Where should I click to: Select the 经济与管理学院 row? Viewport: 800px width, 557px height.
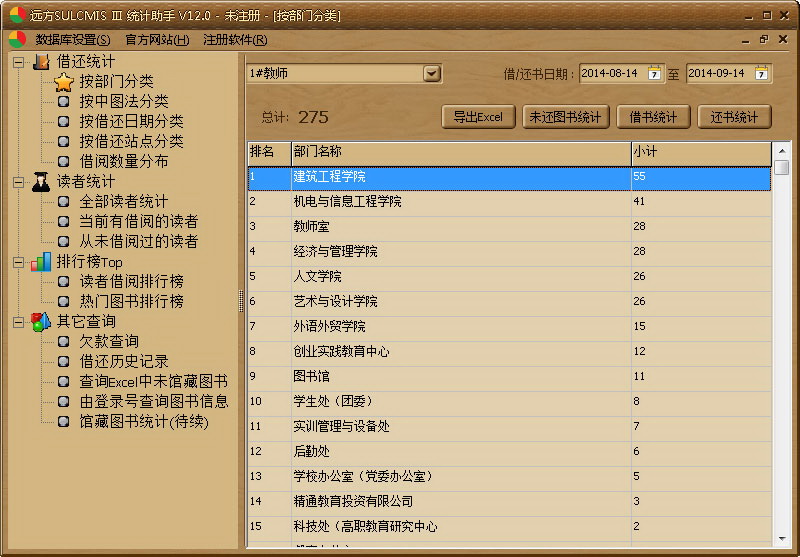[x=509, y=254]
